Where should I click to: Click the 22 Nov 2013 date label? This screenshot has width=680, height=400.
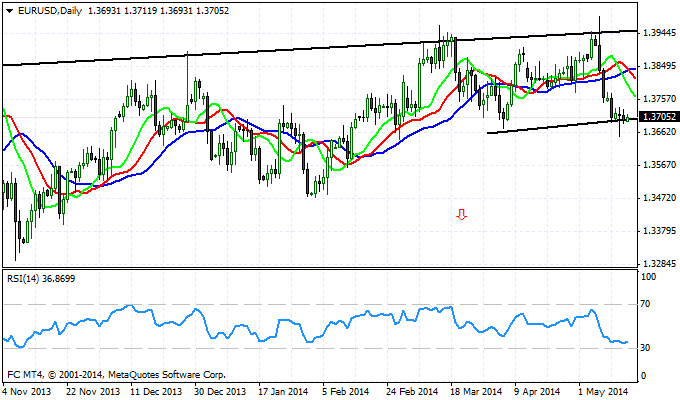tap(93, 392)
